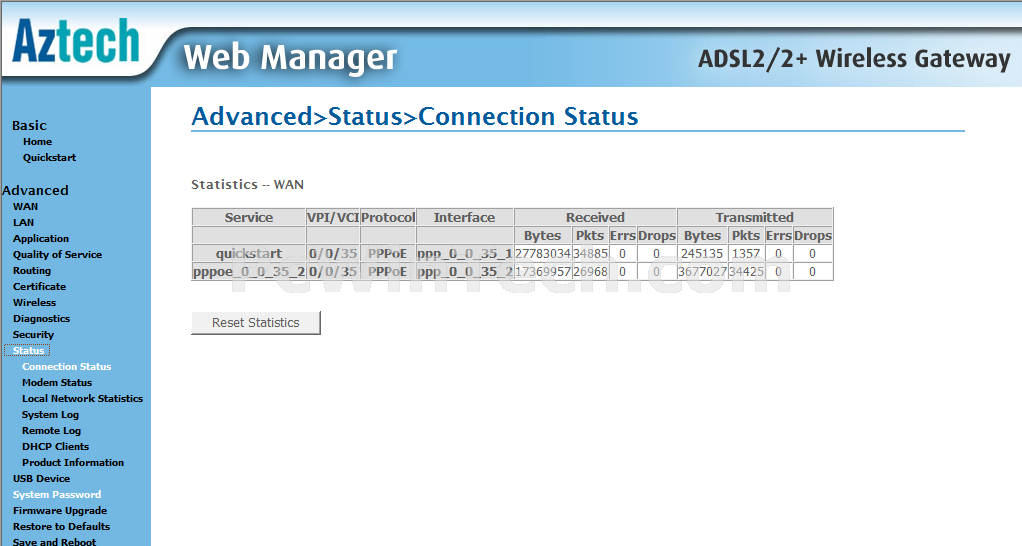Viewport: 1022px width, 546px height.
Task: Click received packets value 26968
Action: pos(591,272)
